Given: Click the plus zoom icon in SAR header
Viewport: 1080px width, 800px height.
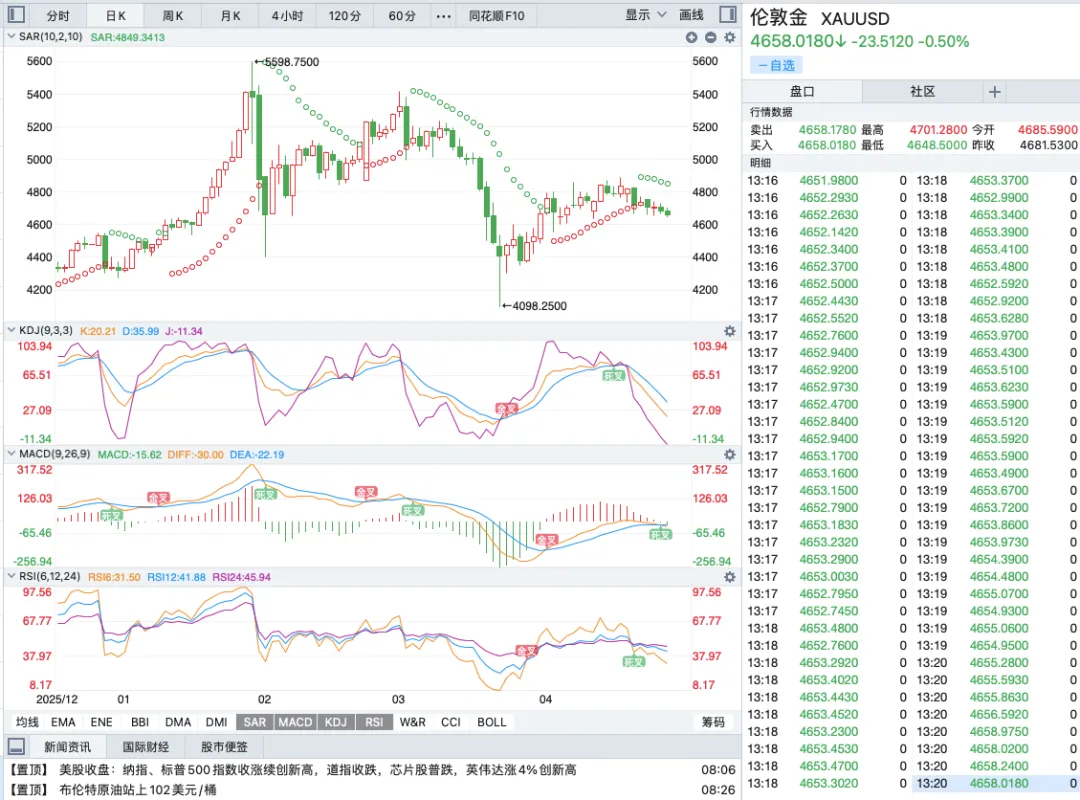Looking at the screenshot, I should [692, 37].
